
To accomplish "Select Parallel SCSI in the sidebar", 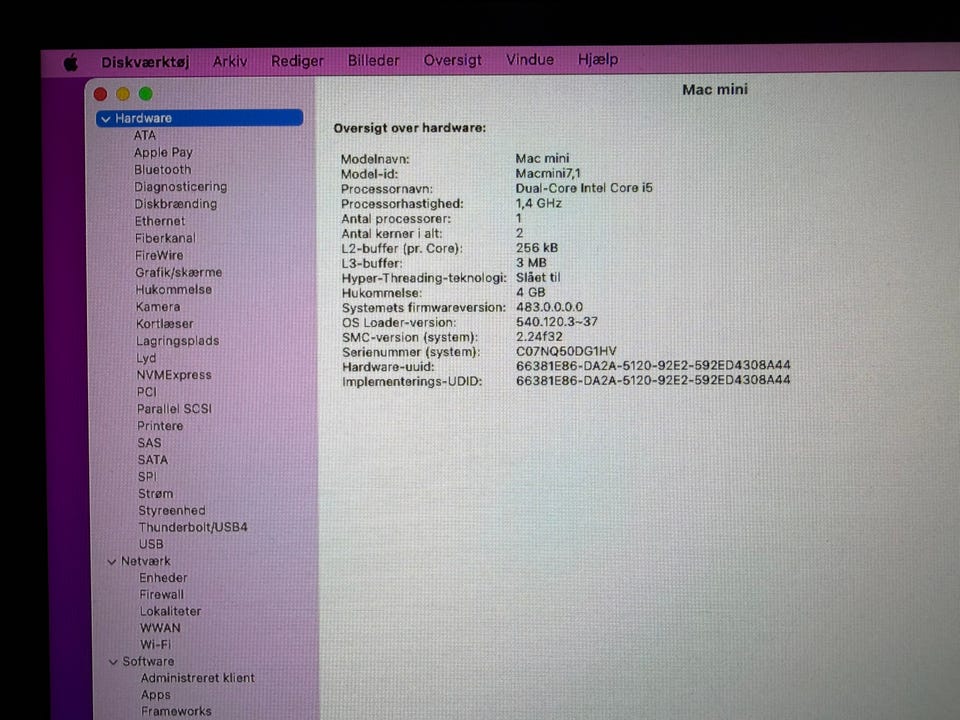I will pos(174,409).
